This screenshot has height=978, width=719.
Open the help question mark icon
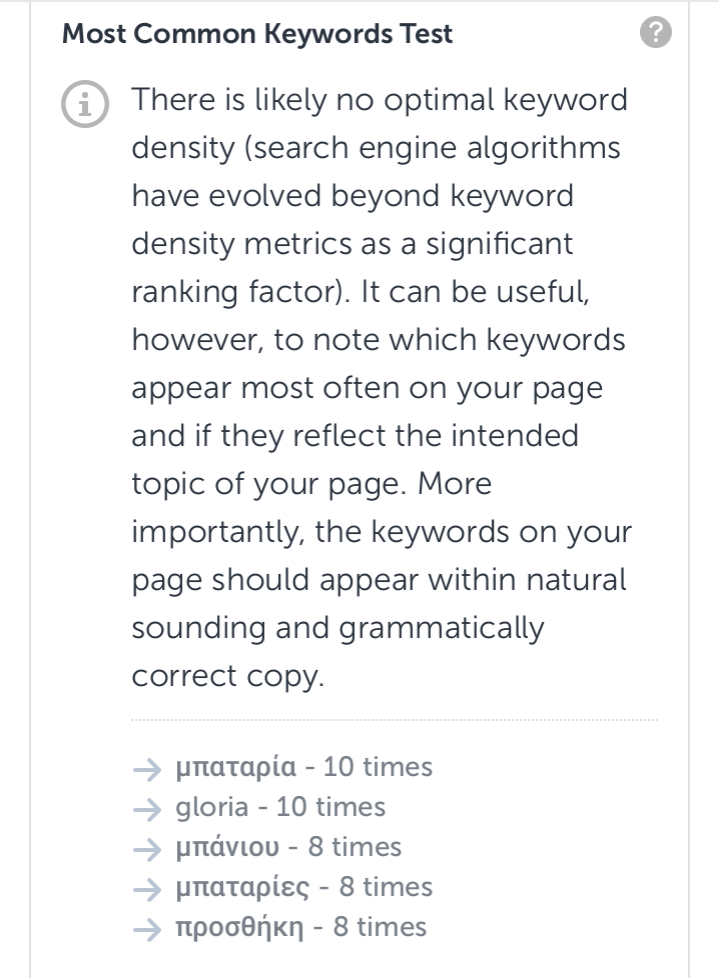(655, 32)
